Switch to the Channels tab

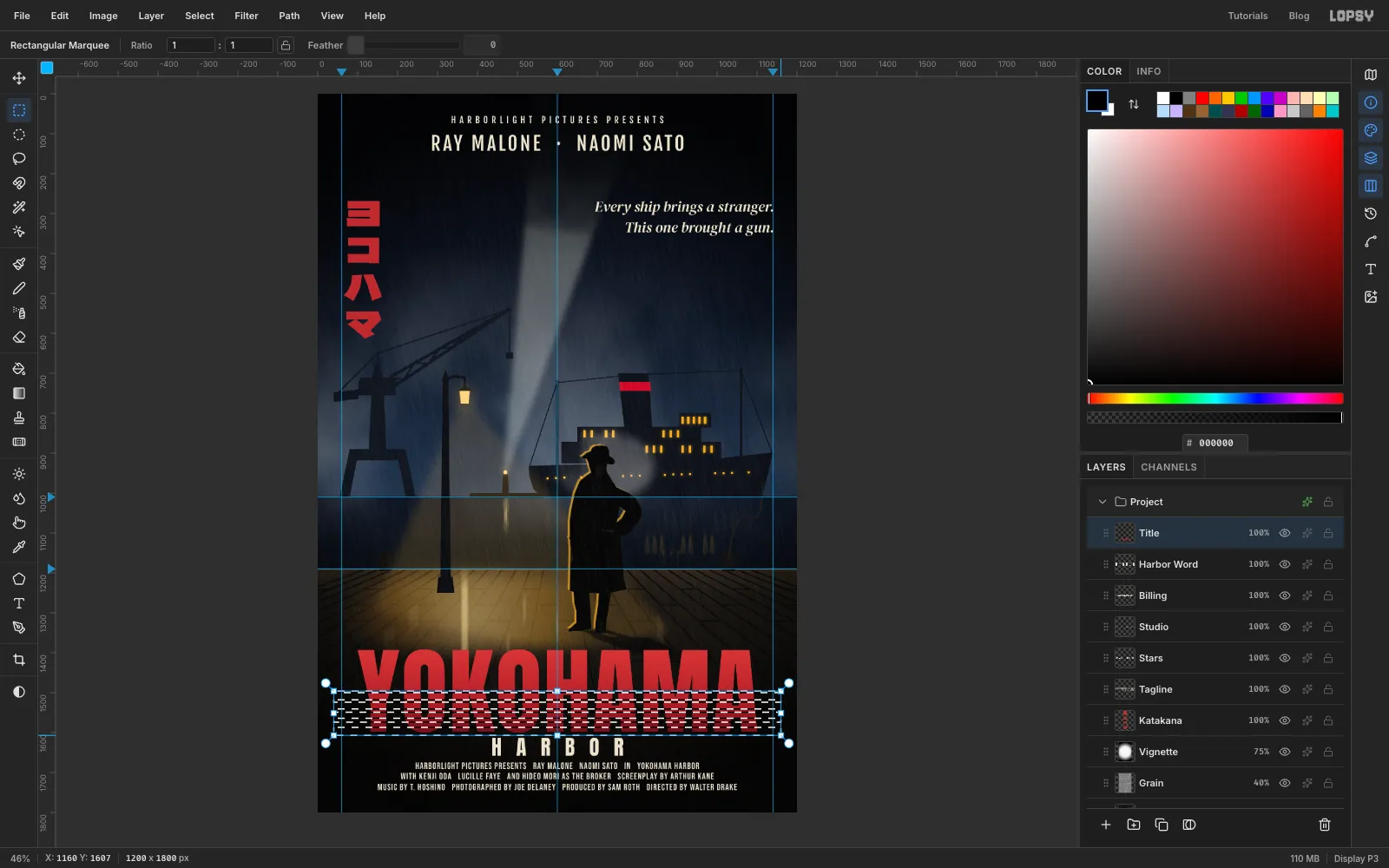click(1168, 467)
